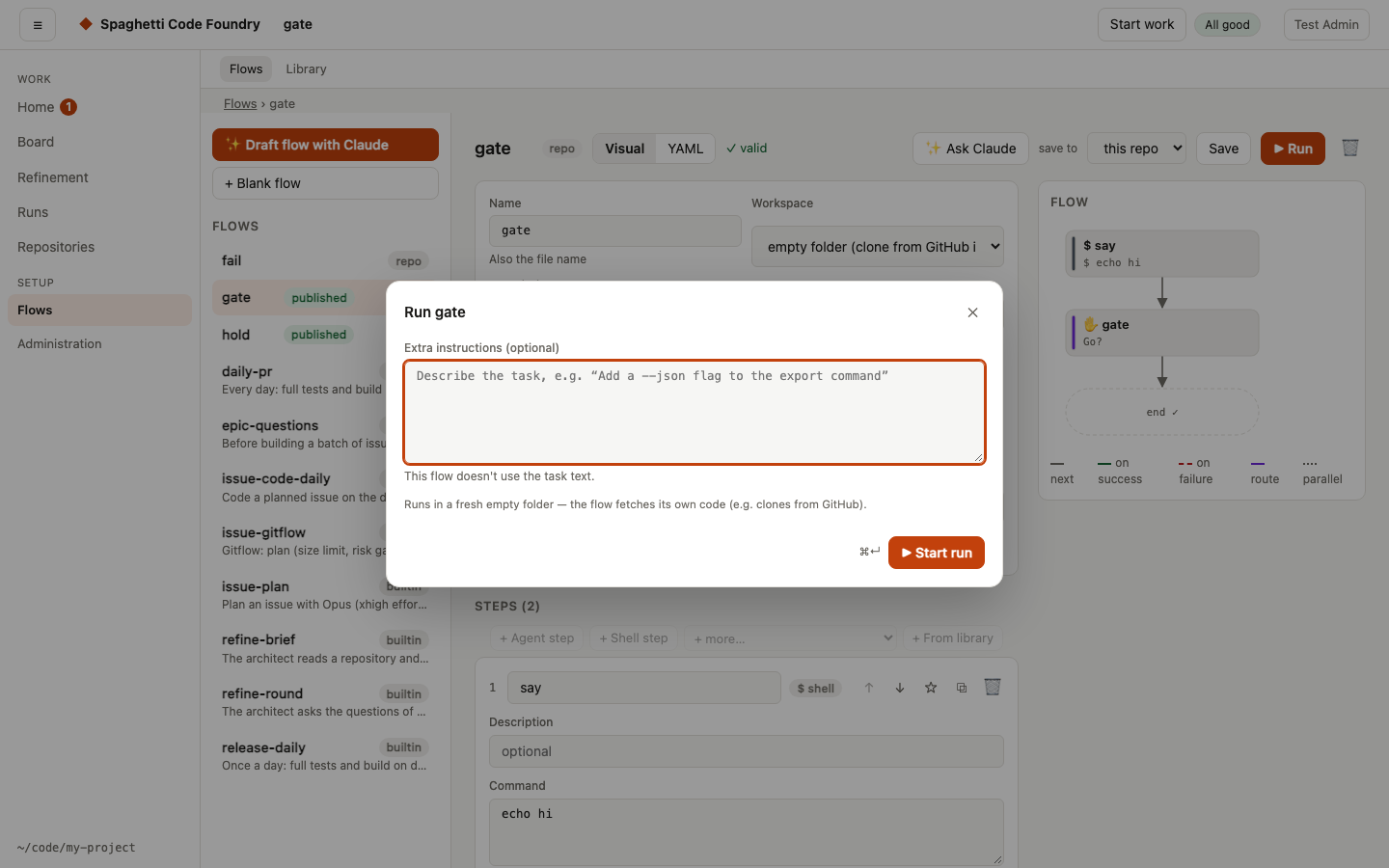This screenshot has height=868, width=1389.
Task: Delete the flow with the top trash icon
Action: pos(1350,148)
